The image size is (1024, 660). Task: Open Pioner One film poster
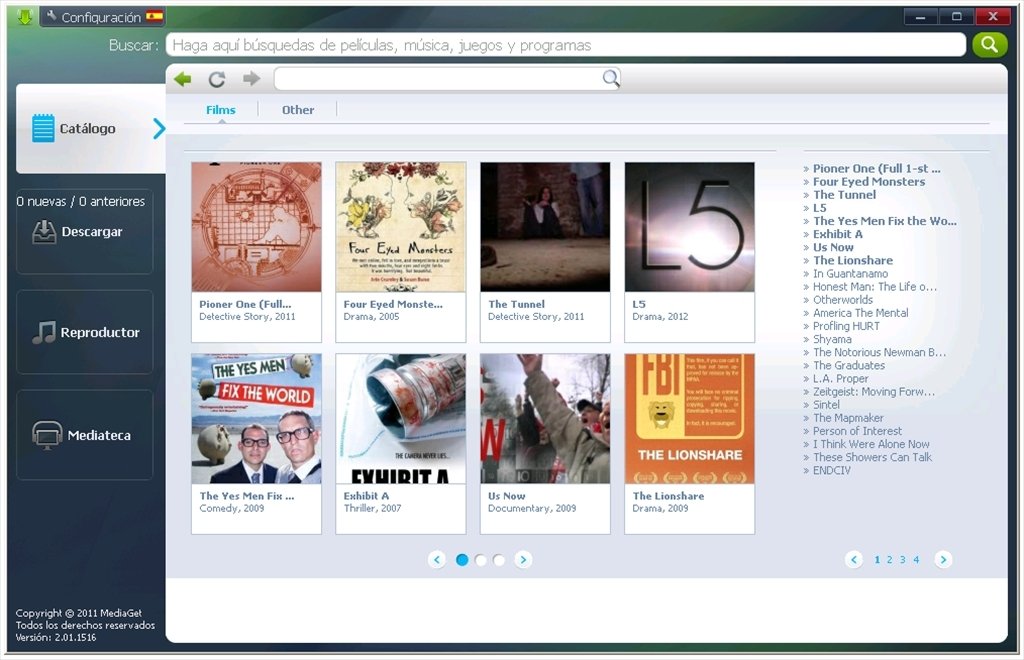[257, 227]
